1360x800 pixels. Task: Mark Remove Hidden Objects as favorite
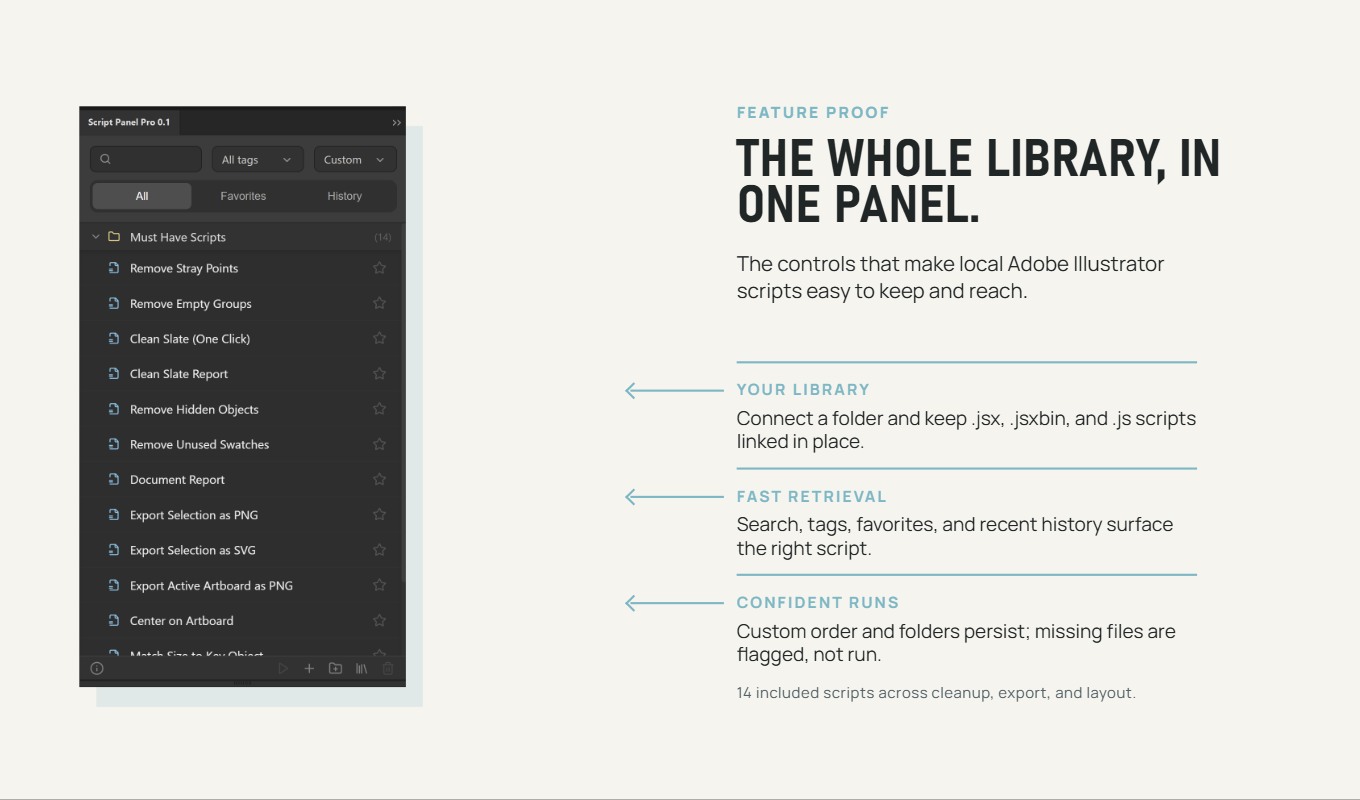click(379, 409)
